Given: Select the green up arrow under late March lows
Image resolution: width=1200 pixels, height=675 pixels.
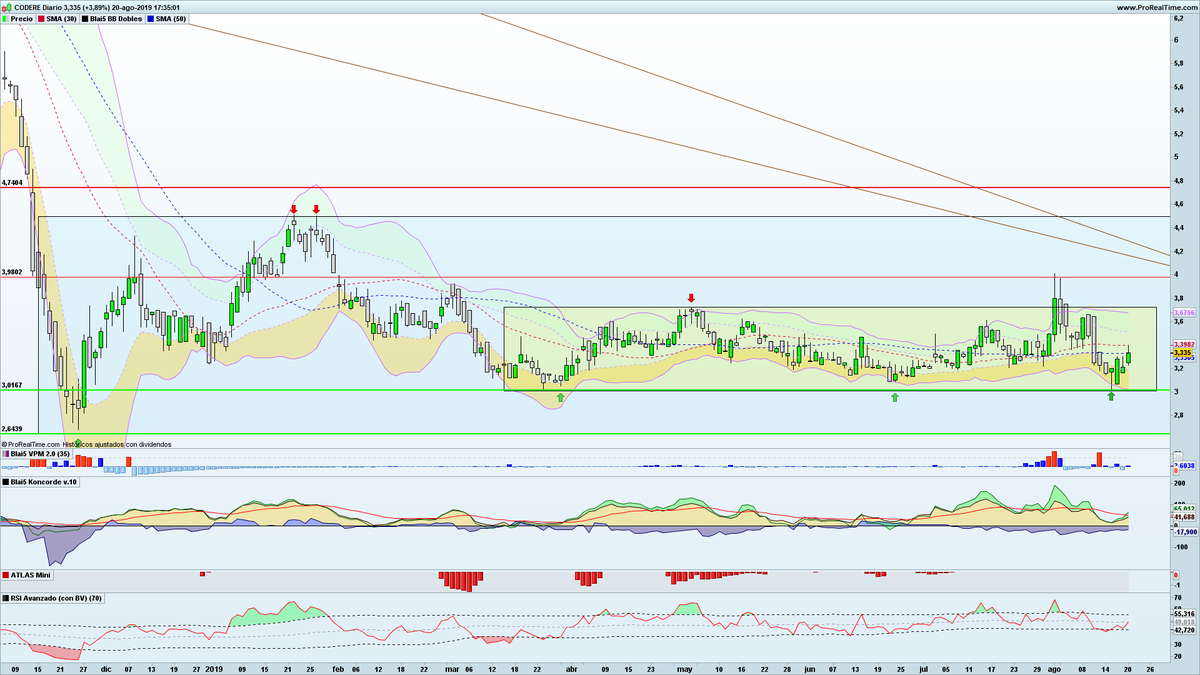Looking at the screenshot, I should point(560,398).
